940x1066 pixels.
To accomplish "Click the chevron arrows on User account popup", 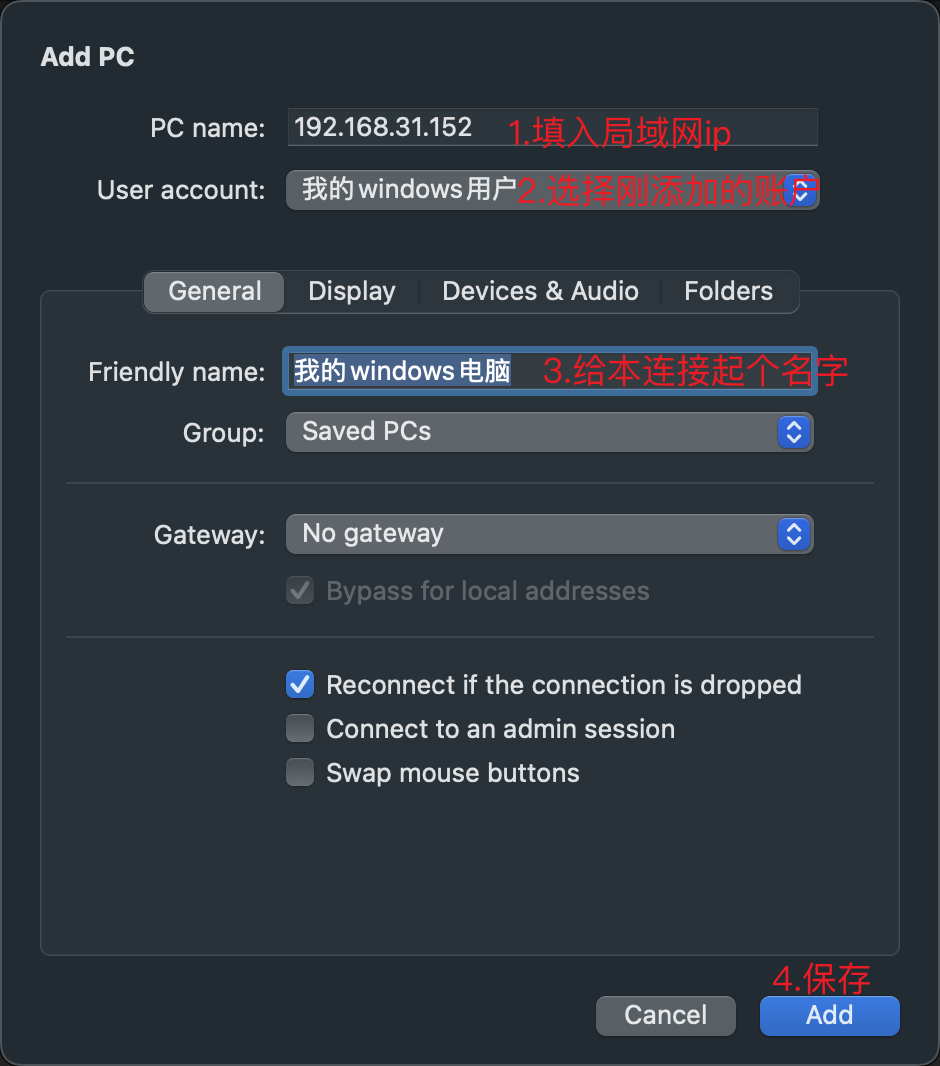I will click(x=799, y=190).
